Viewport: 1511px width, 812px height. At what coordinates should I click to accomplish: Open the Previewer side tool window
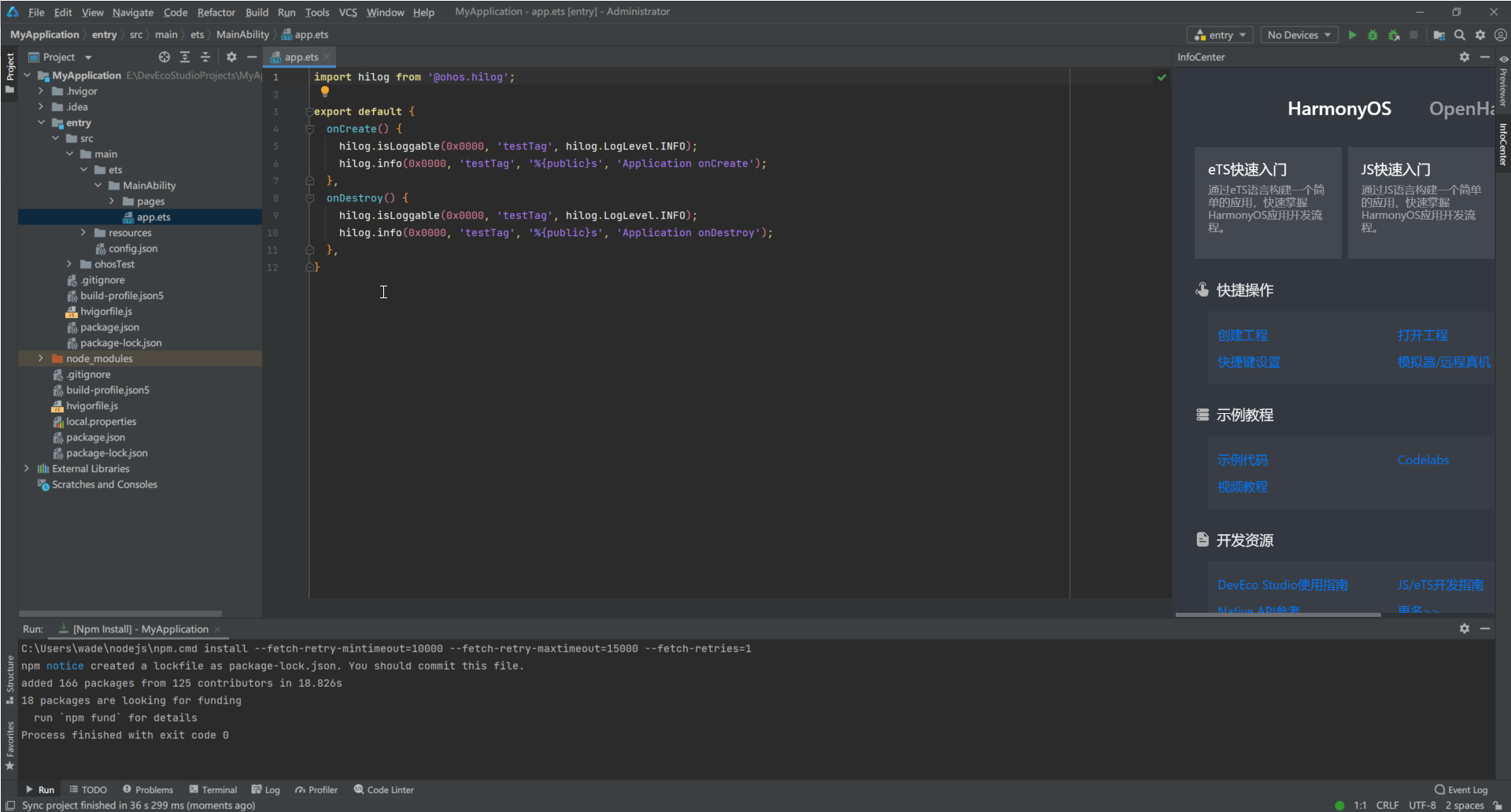point(1502,81)
